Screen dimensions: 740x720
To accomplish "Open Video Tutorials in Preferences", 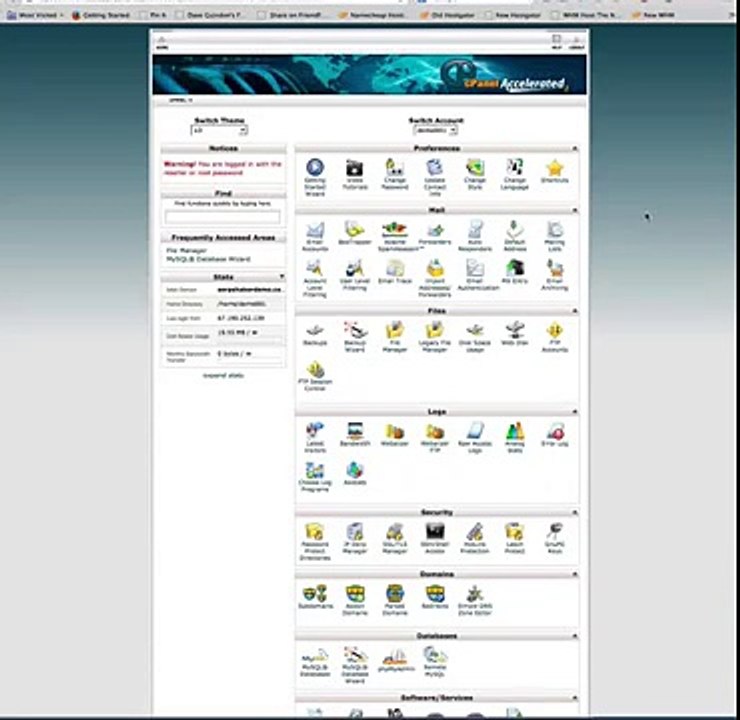I will point(354,168).
